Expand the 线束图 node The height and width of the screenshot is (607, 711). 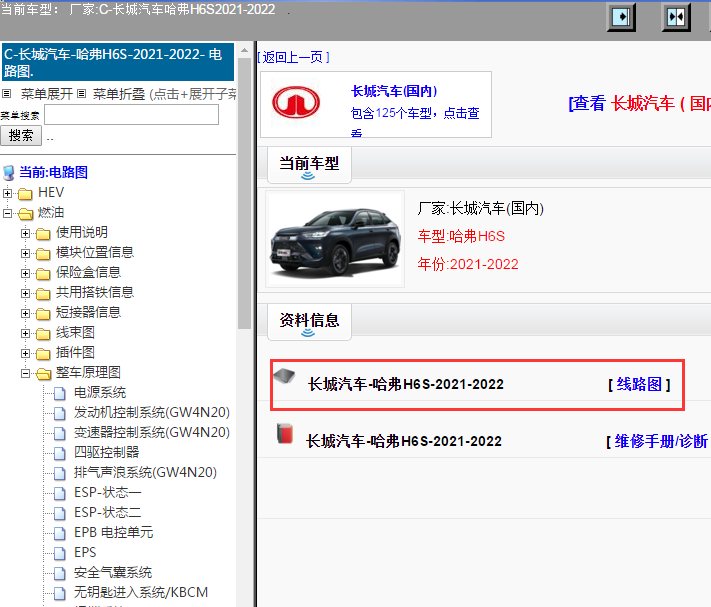click(x=25, y=334)
